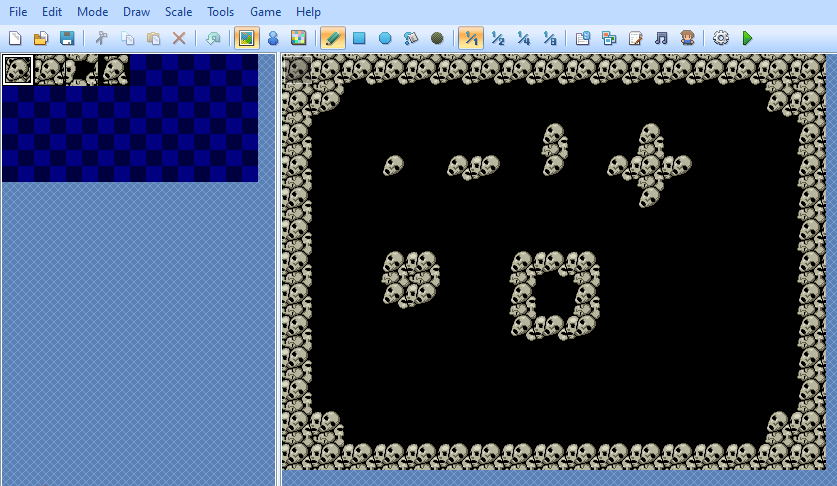Create a new project with the blank page icon
Viewport: 837px width, 486px height.
pyautogui.click(x=15, y=38)
